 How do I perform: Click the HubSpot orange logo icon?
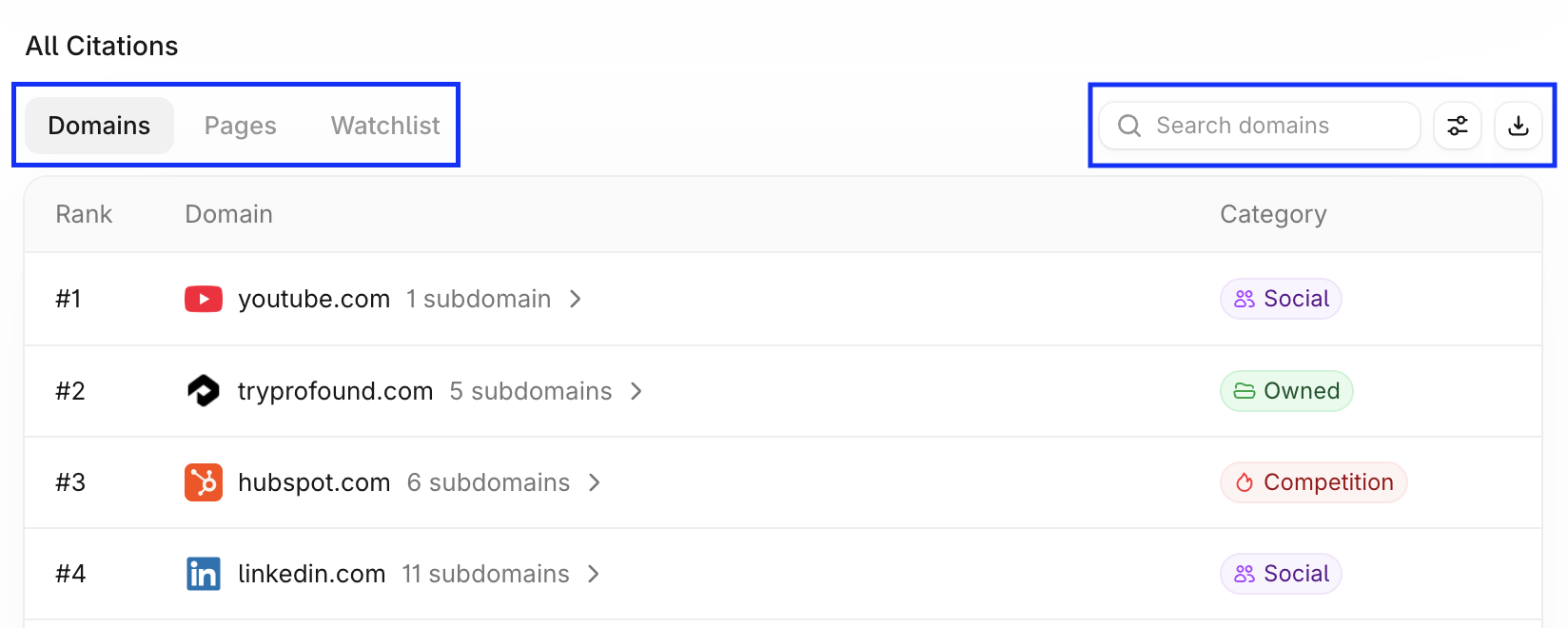(x=204, y=482)
